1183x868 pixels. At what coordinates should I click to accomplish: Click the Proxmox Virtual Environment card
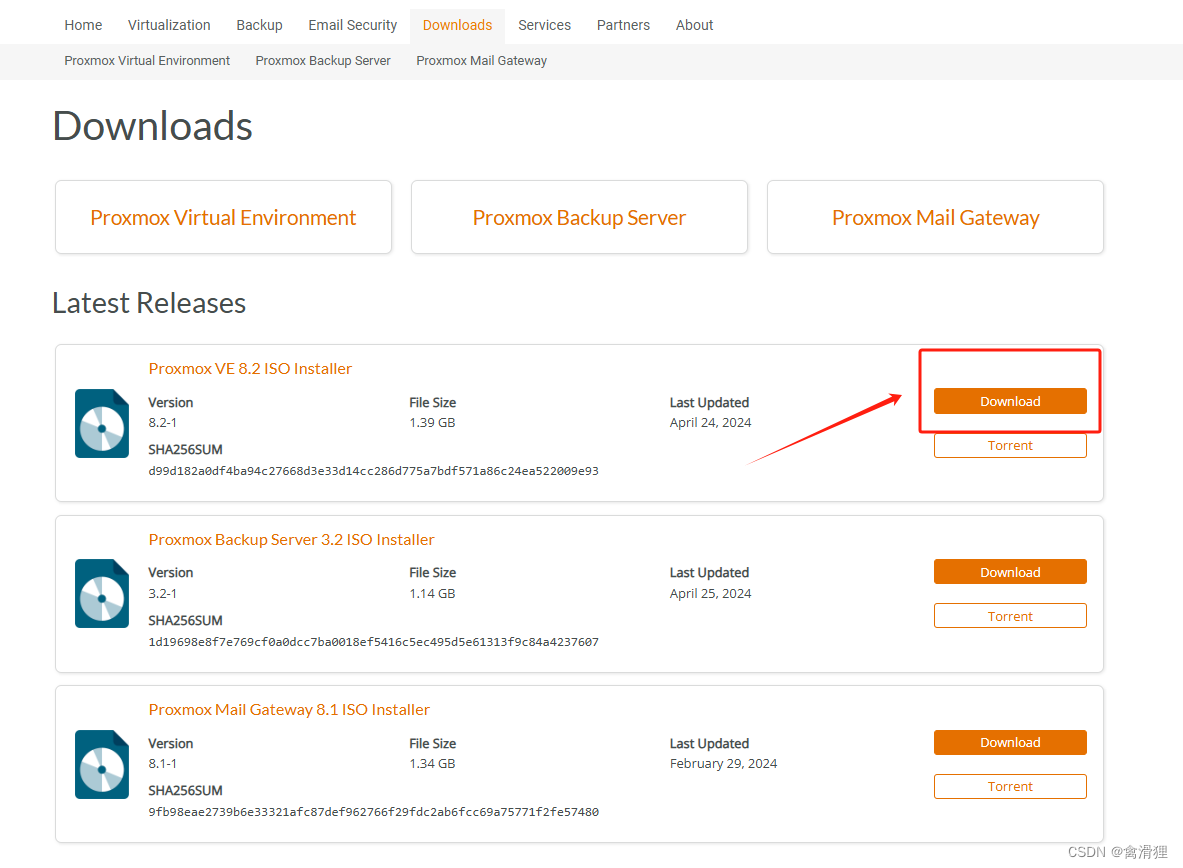click(223, 217)
